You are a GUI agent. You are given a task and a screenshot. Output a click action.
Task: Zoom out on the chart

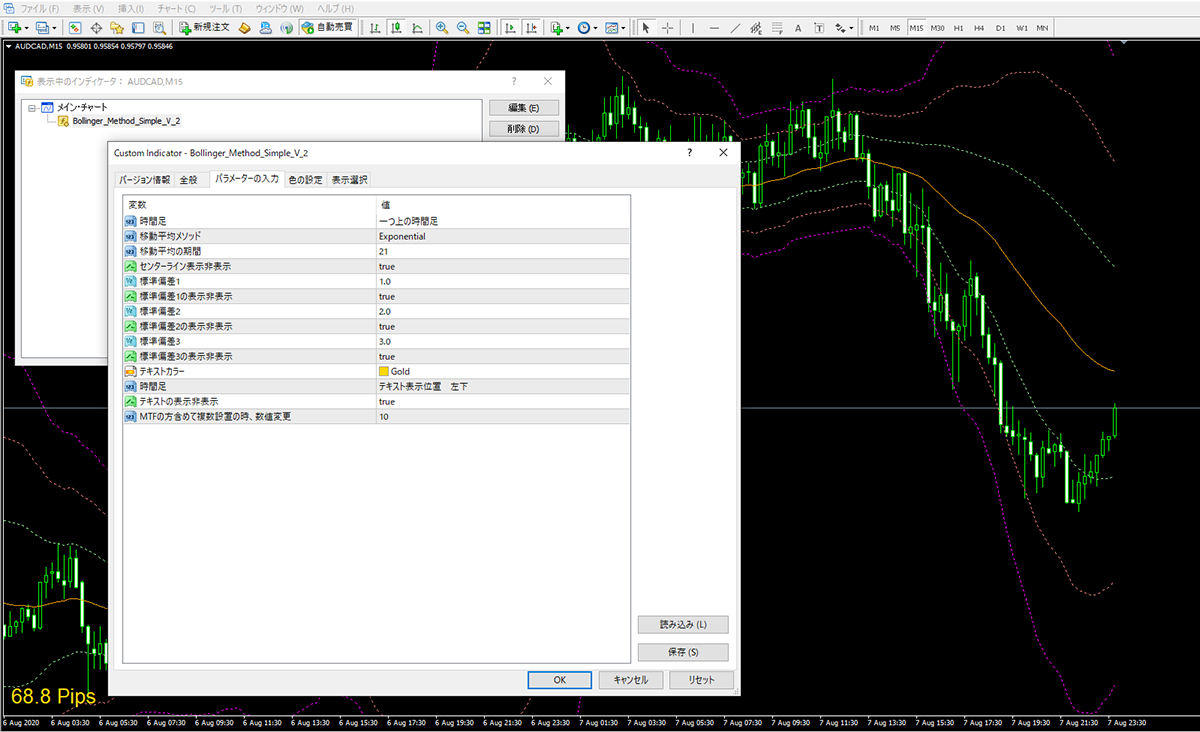click(x=463, y=27)
